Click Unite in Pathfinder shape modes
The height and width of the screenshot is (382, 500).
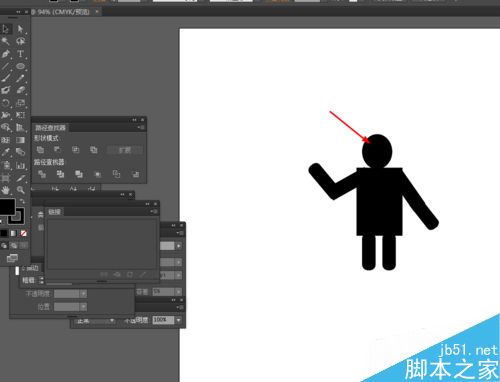(40, 150)
